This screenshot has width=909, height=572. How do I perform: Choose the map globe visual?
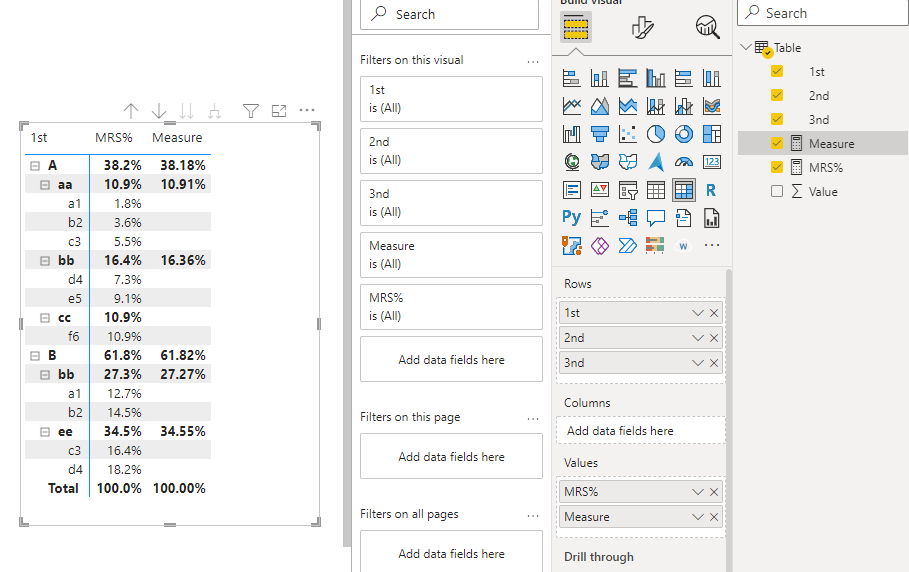(572, 162)
